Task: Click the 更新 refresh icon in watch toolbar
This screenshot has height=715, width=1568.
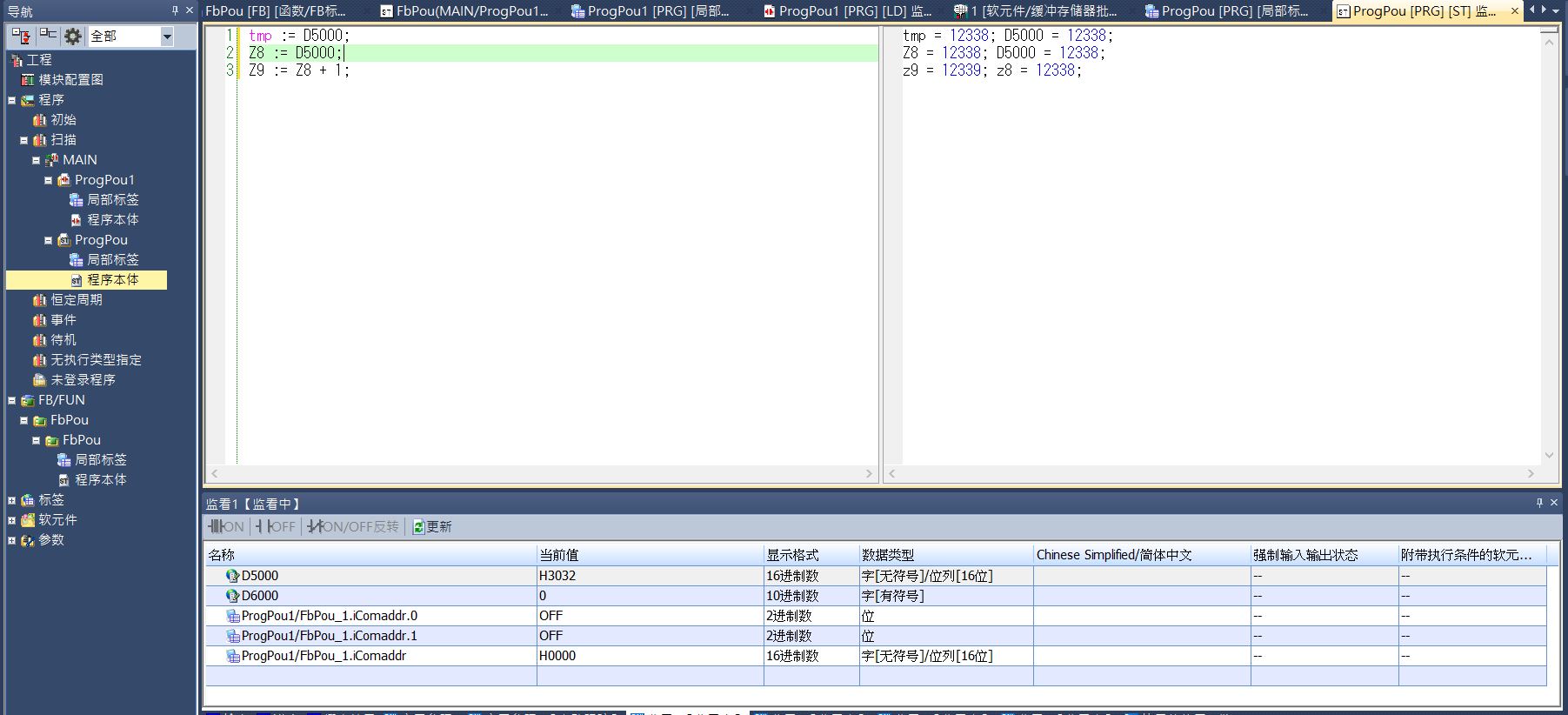Action: pos(418,527)
